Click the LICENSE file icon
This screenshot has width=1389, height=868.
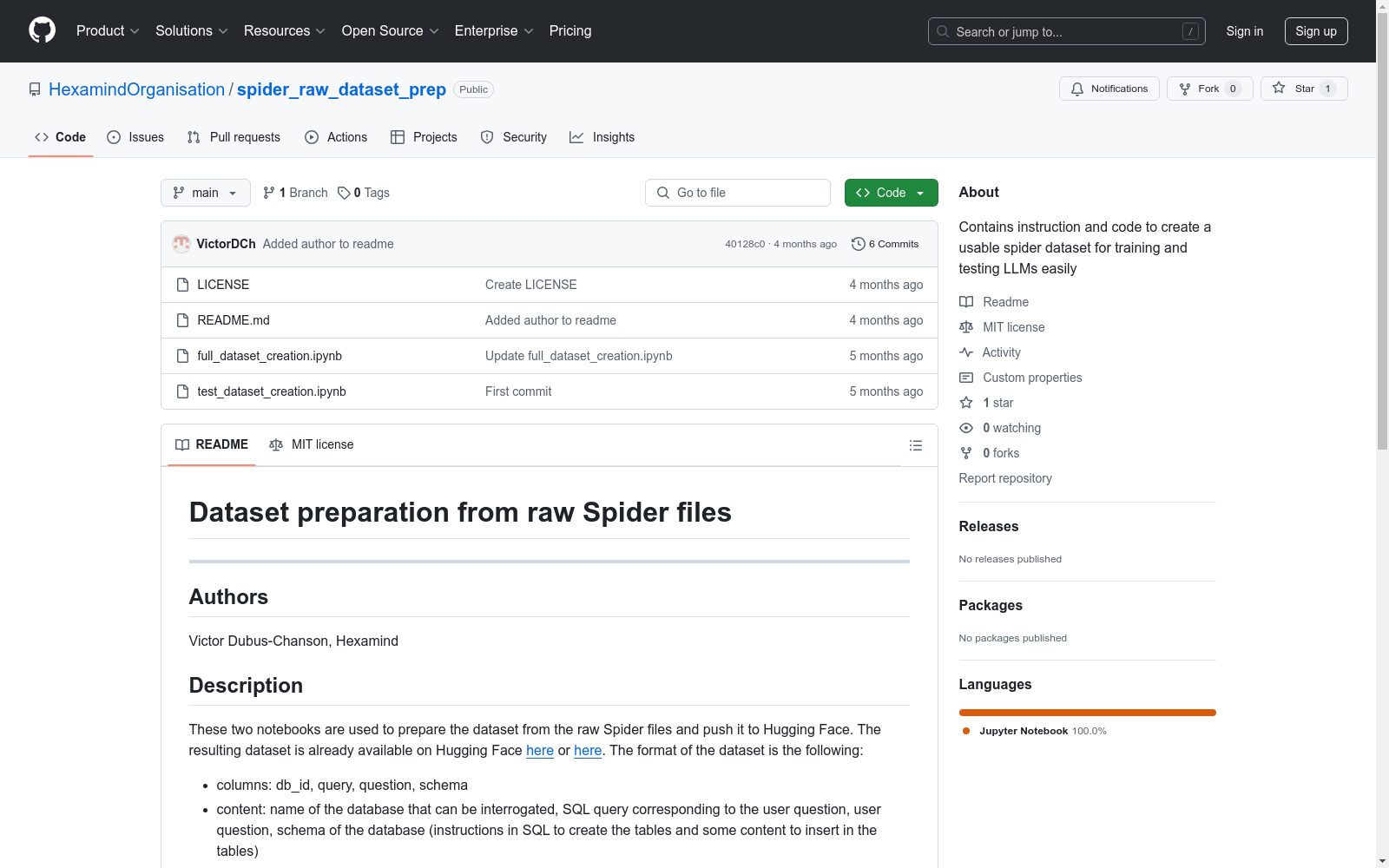[x=182, y=285]
